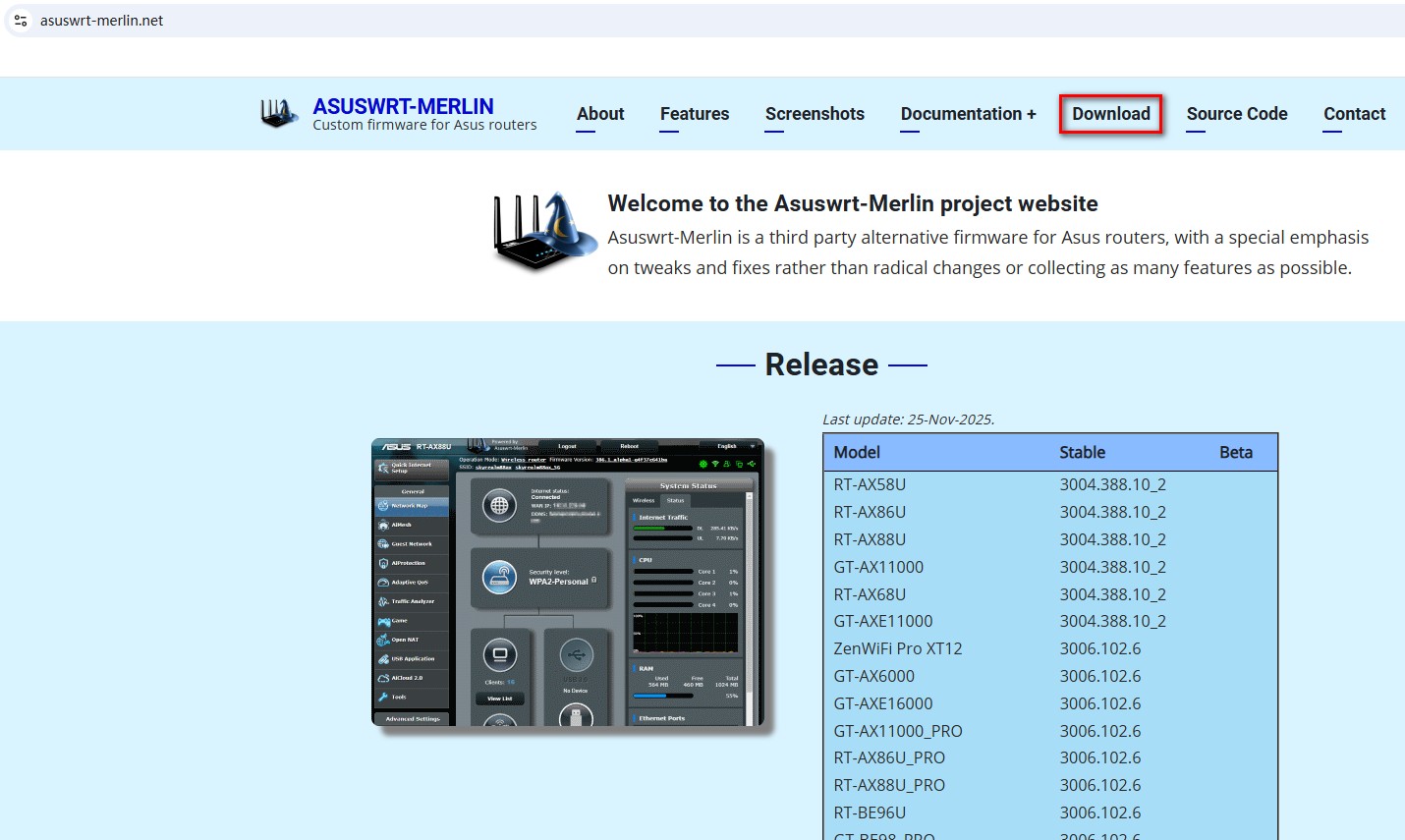Select the RT-AX68U model cell
1405x840 pixels.
pyautogui.click(x=870, y=594)
